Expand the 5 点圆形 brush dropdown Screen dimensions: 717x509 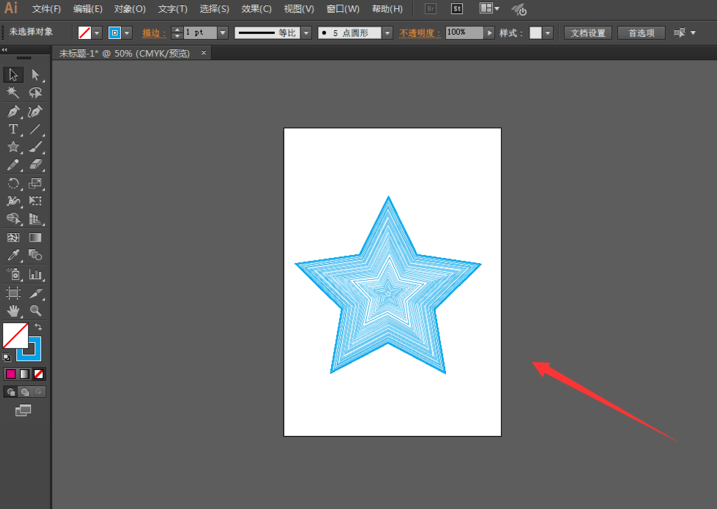(388, 33)
